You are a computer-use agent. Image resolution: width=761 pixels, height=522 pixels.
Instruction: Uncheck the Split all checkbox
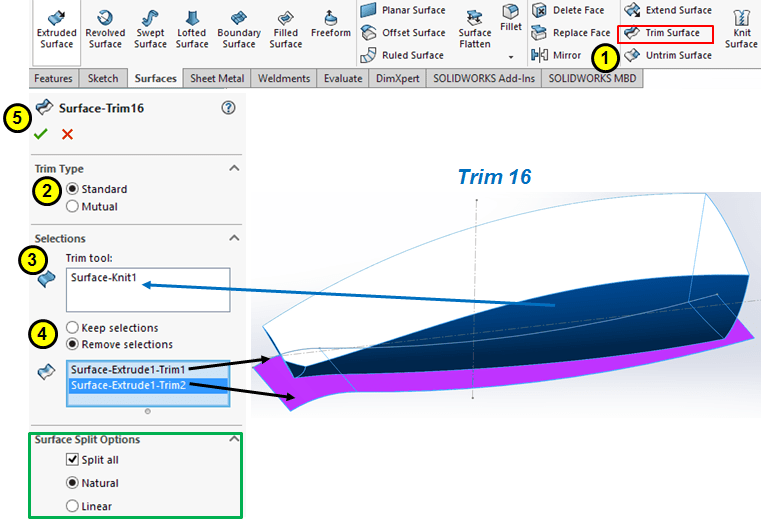pyautogui.click(x=72, y=460)
